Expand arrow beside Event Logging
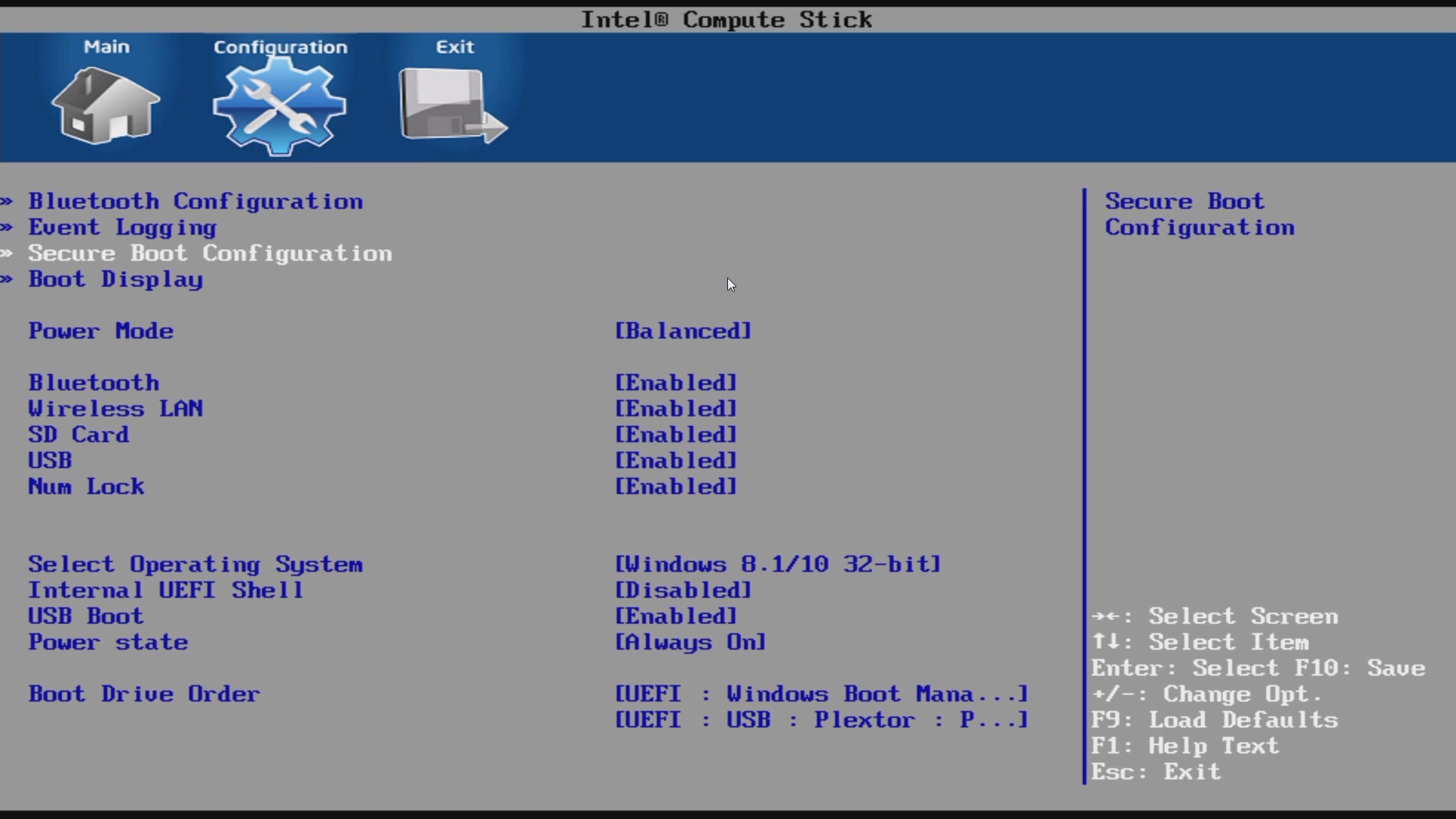The height and width of the screenshot is (819, 1456). pyautogui.click(x=7, y=227)
